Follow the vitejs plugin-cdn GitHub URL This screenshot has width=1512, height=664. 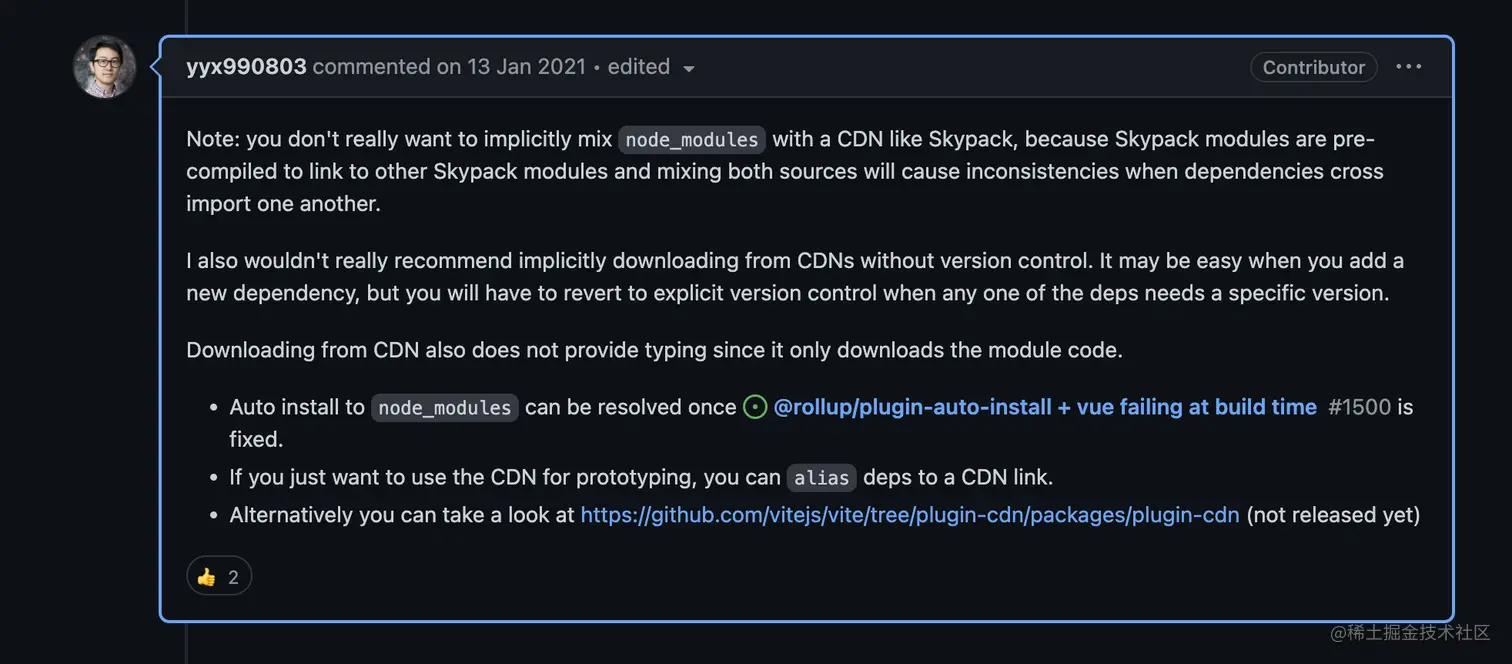point(909,514)
